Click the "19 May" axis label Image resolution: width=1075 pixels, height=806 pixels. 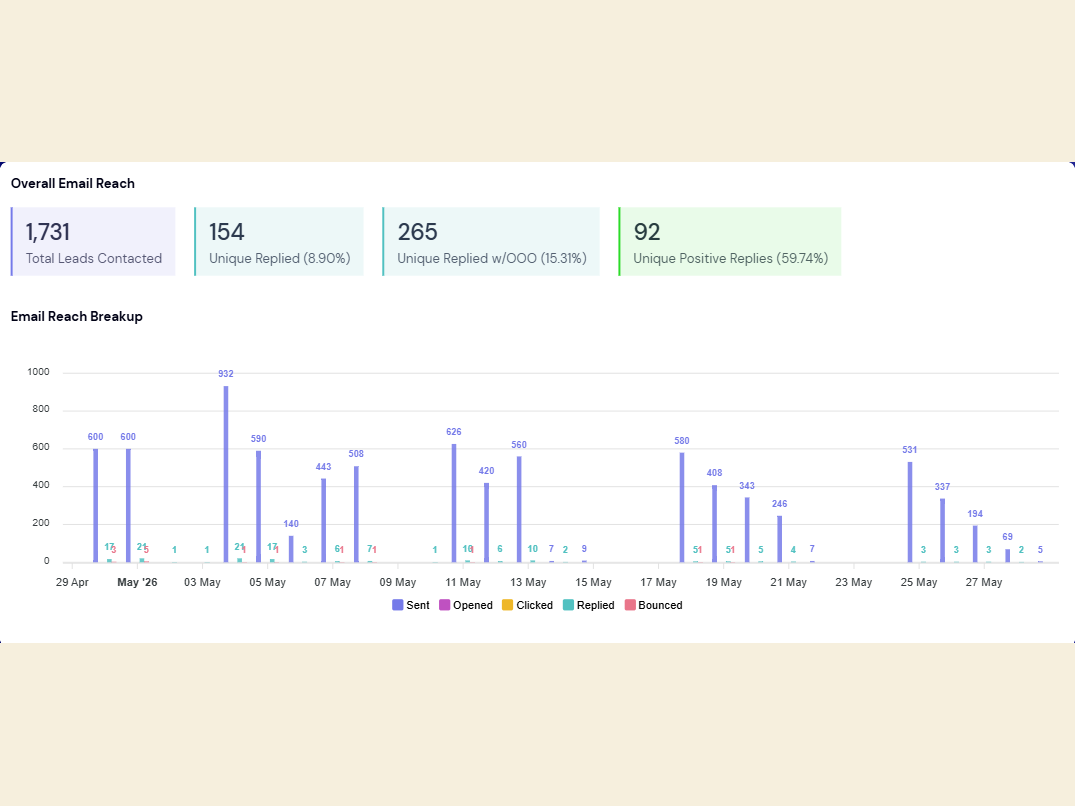click(x=723, y=583)
